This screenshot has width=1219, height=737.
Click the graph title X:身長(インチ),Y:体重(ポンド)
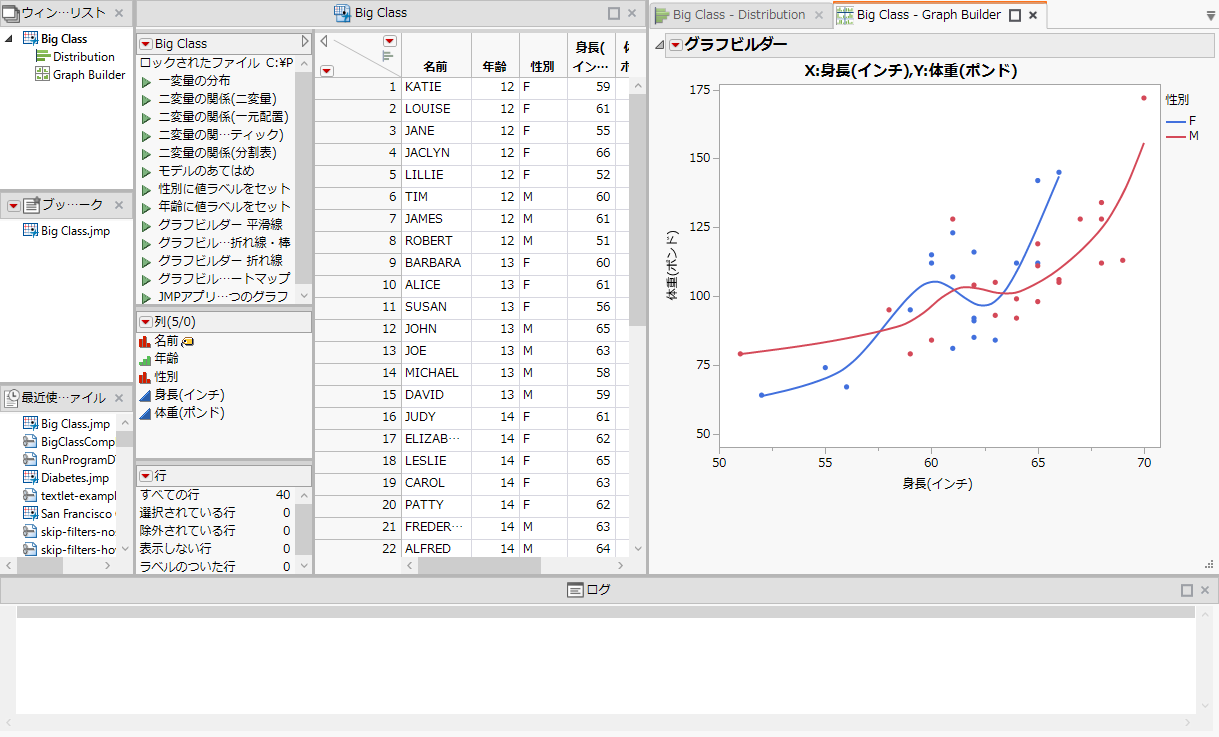tap(911, 71)
